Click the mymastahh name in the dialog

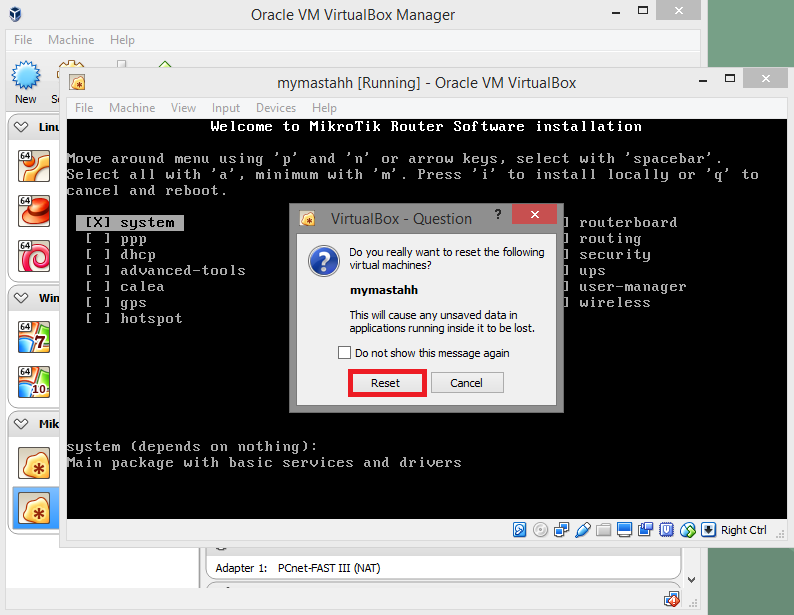pyautogui.click(x=384, y=290)
